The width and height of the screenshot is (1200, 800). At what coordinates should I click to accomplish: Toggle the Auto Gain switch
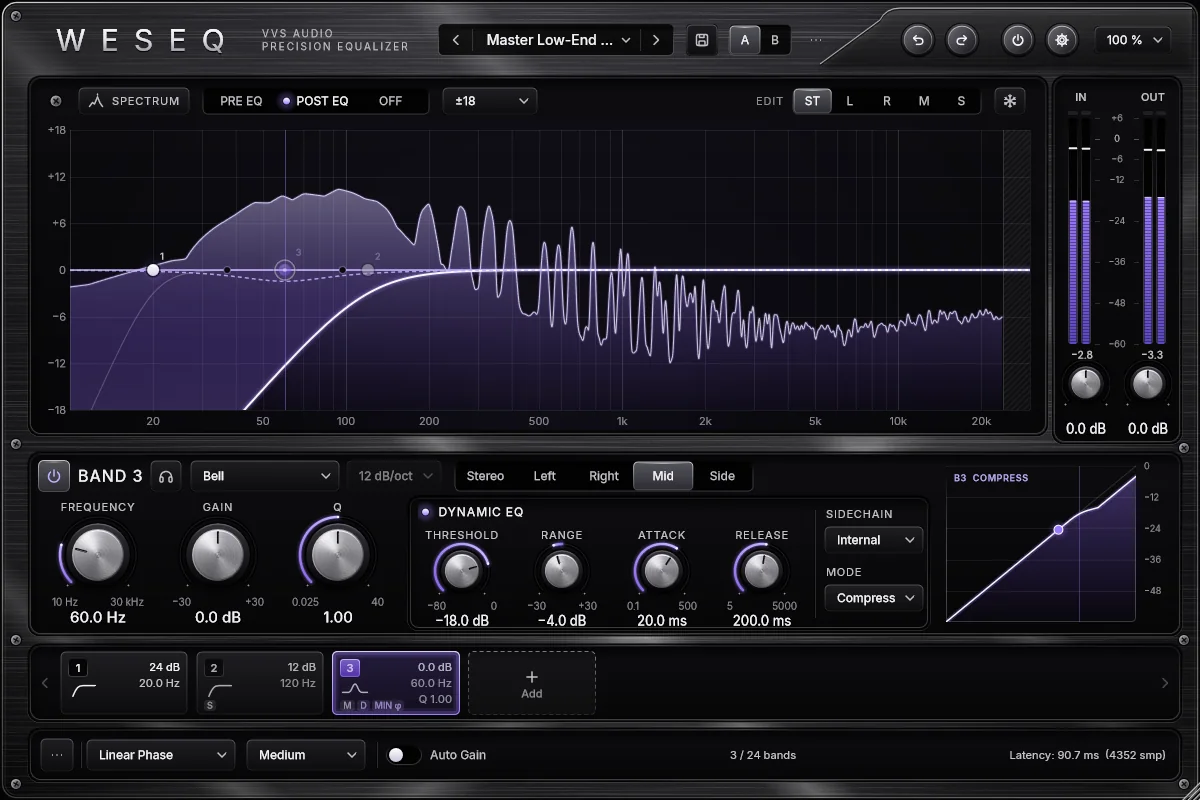click(x=404, y=755)
